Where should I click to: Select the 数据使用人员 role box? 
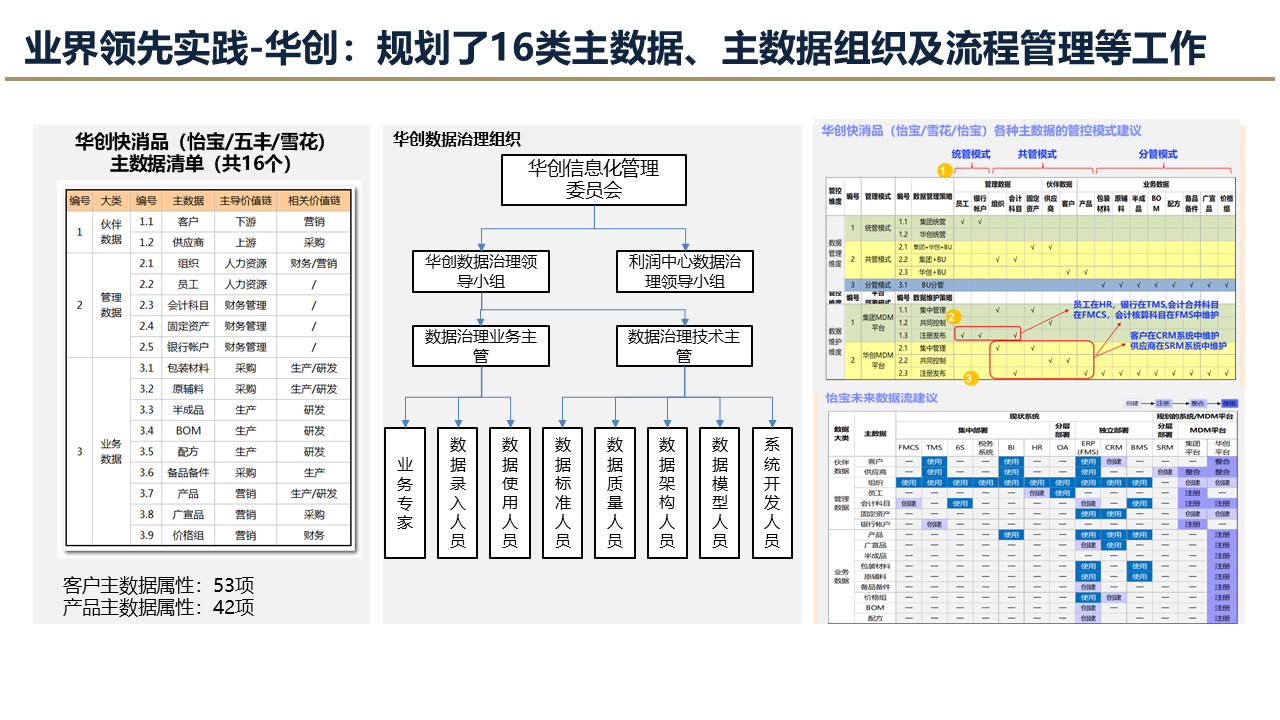[510, 492]
